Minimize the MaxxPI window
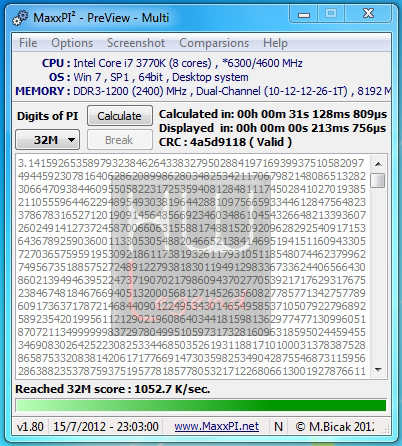Screen dimensions: 402x446 (x=304, y=15)
